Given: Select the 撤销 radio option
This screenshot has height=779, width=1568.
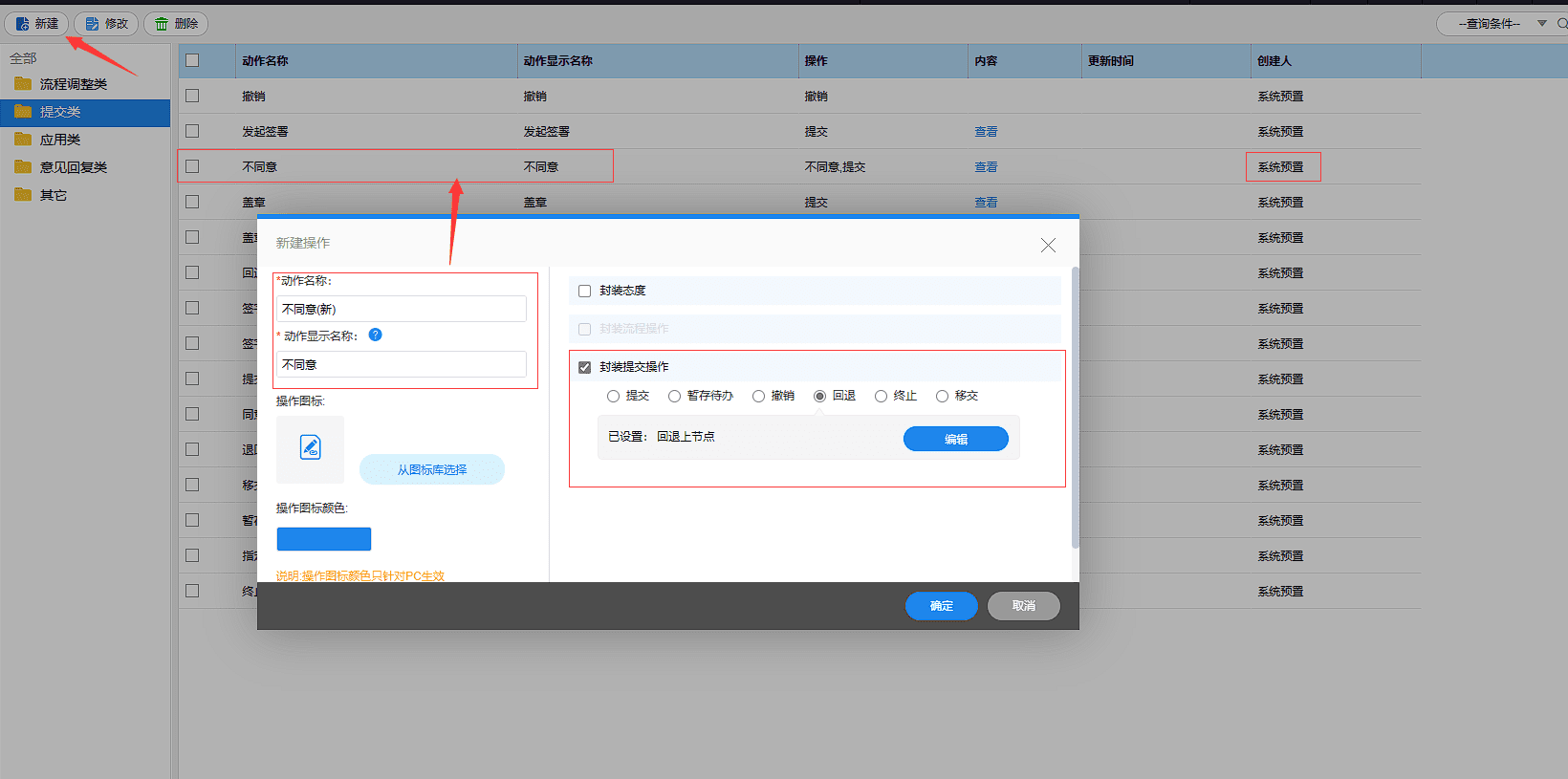Looking at the screenshot, I should (x=758, y=396).
